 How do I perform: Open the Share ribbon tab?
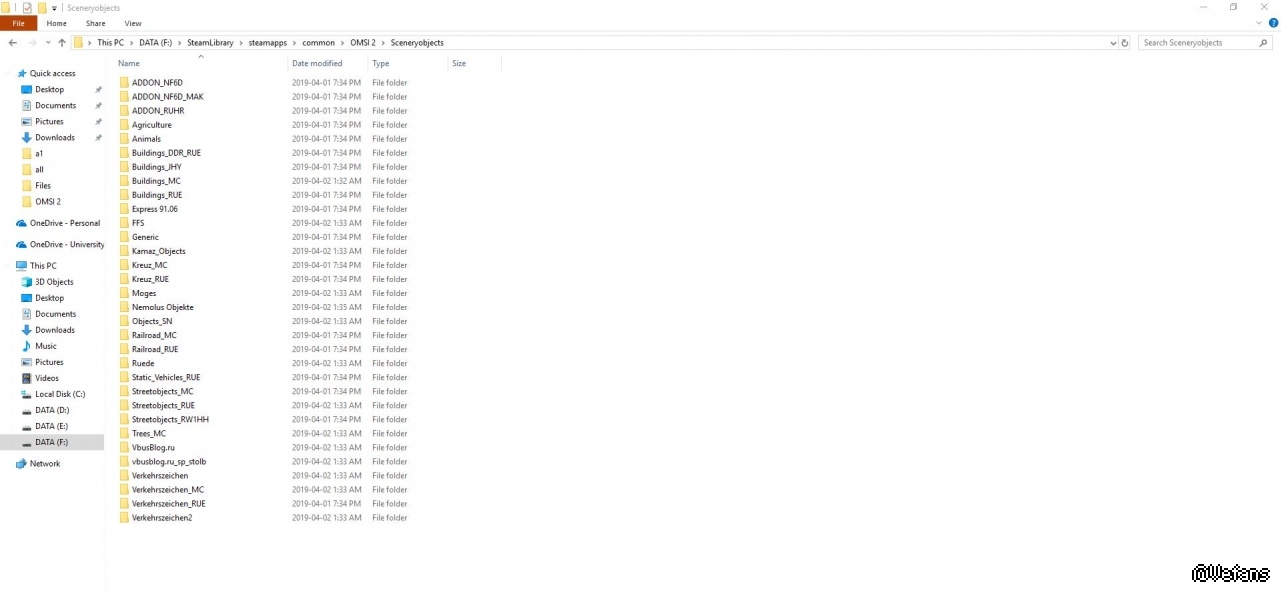point(95,23)
